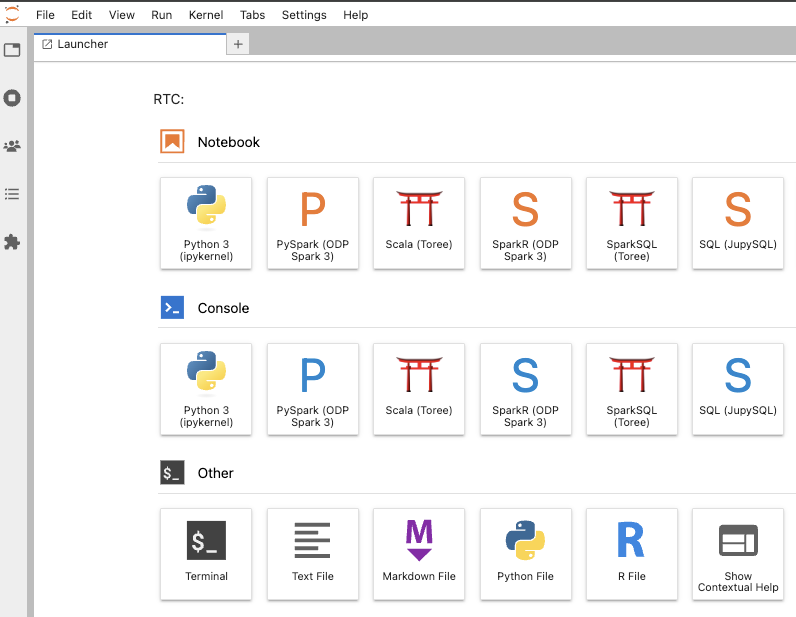Launch SQL (JupySQL) notebook
This screenshot has width=796, height=617.
pos(738,223)
